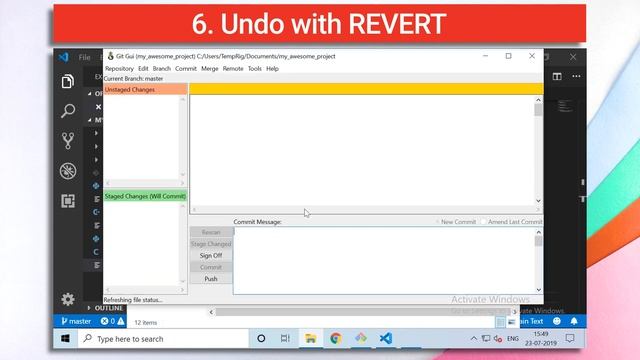
Task: Click taskbar clock showing 15:49
Action: (x=541, y=338)
